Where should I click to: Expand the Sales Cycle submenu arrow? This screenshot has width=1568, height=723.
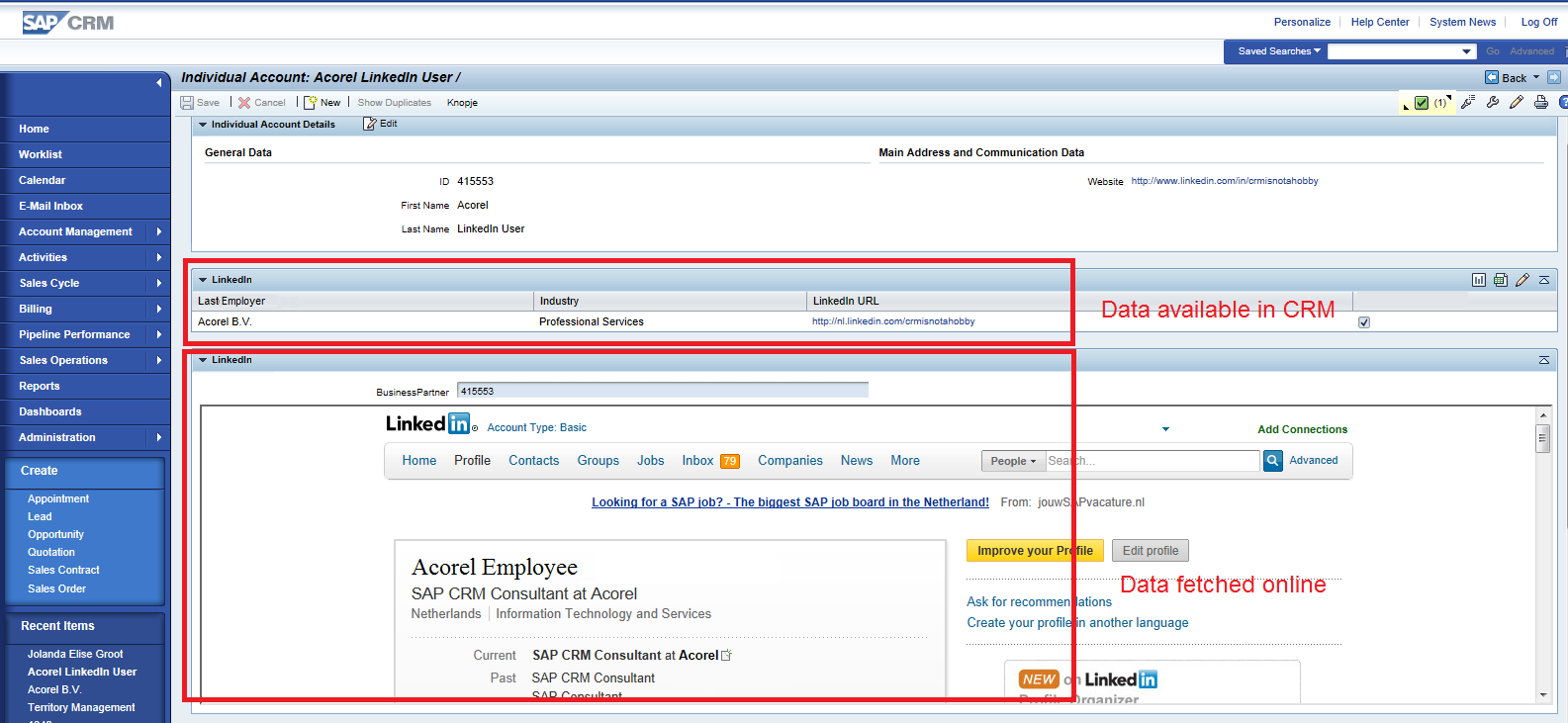(x=159, y=283)
